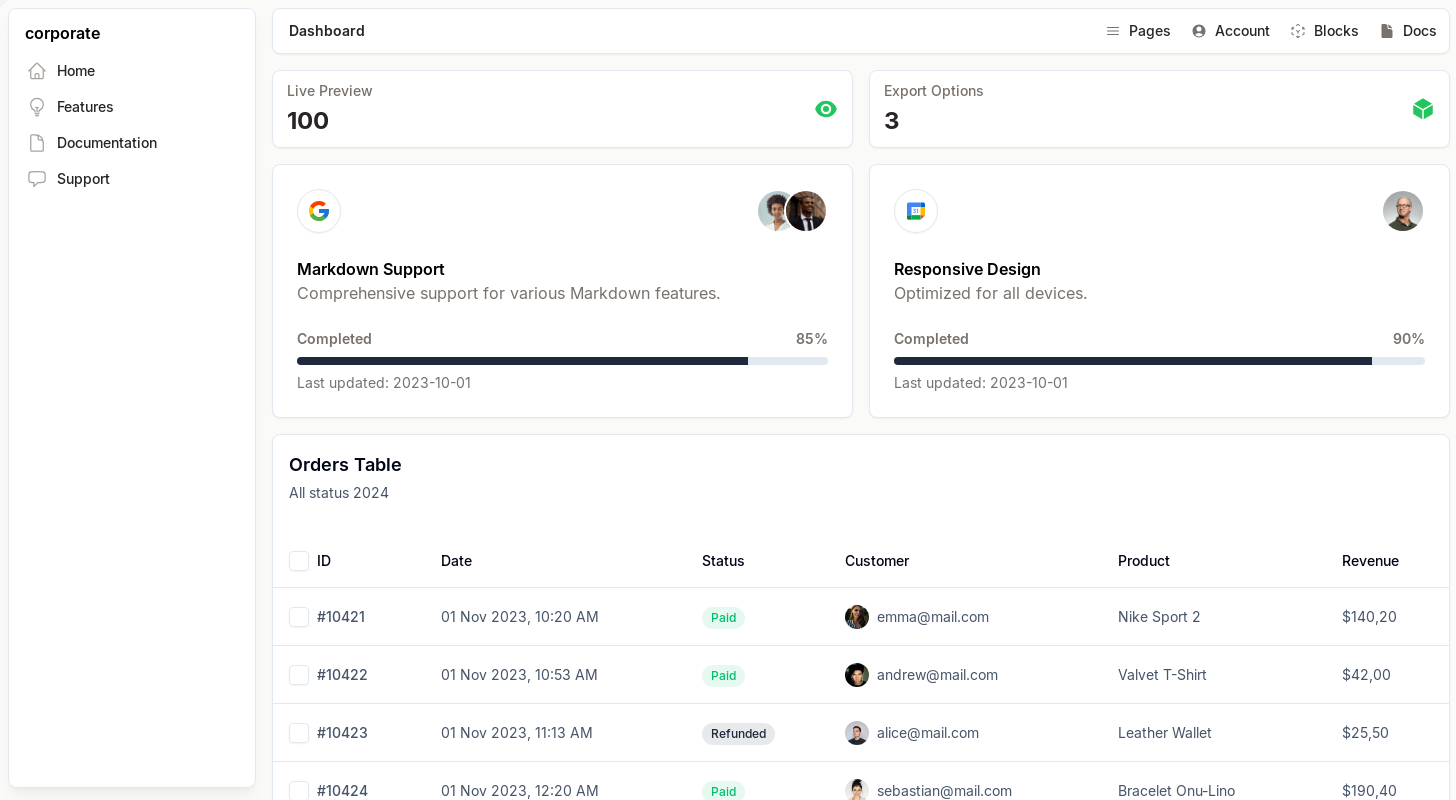This screenshot has height=800, width=1456.
Task: Click the green cube Export Options icon
Action: click(x=1422, y=109)
